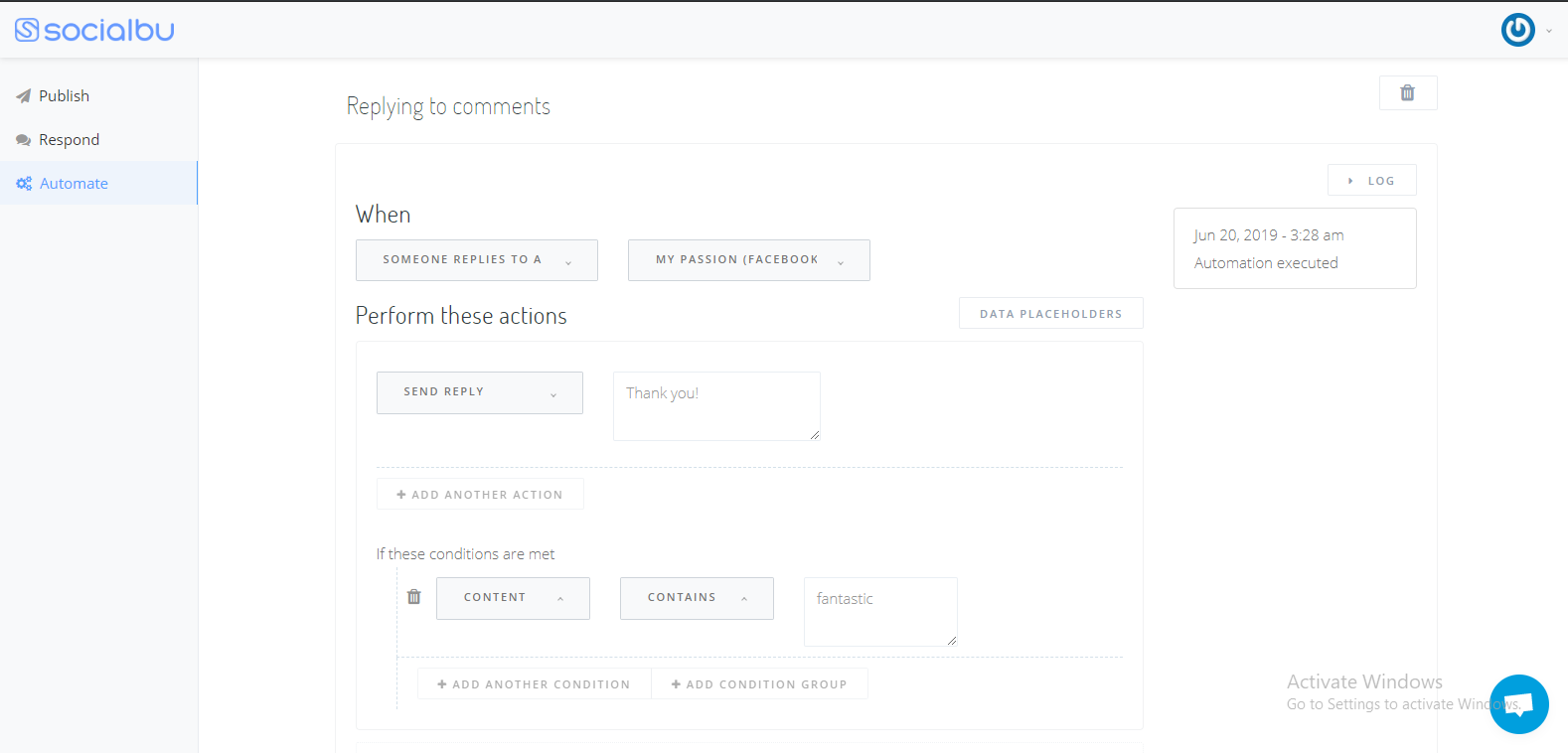This screenshot has height=753, width=1568.
Task: Open the live chat bubble
Action: pos(1518,704)
